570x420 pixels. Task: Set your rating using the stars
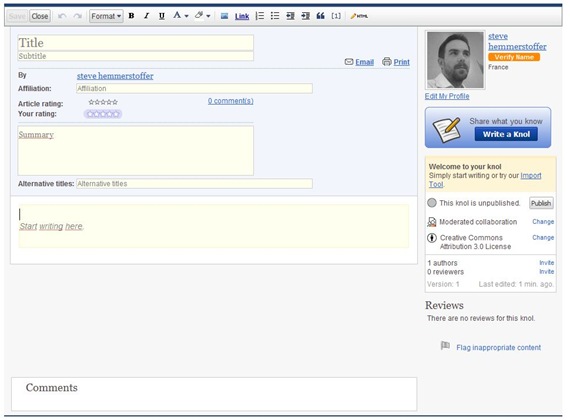(x=103, y=114)
